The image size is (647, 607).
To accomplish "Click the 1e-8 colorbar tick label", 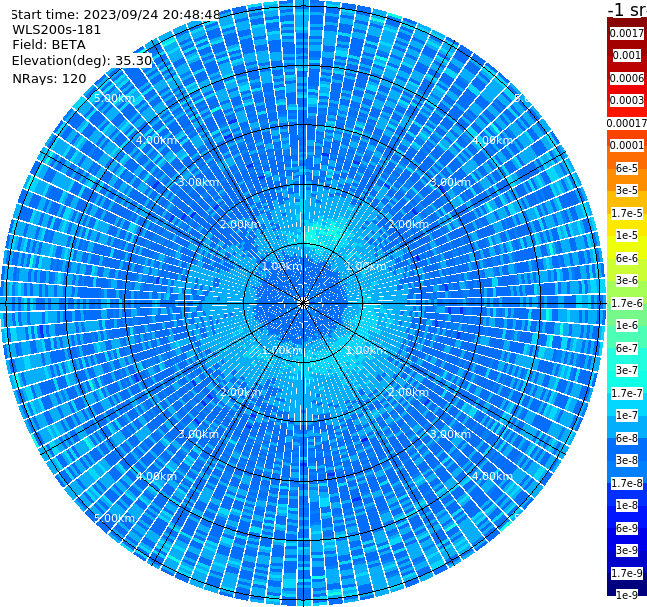I will 627,505.
